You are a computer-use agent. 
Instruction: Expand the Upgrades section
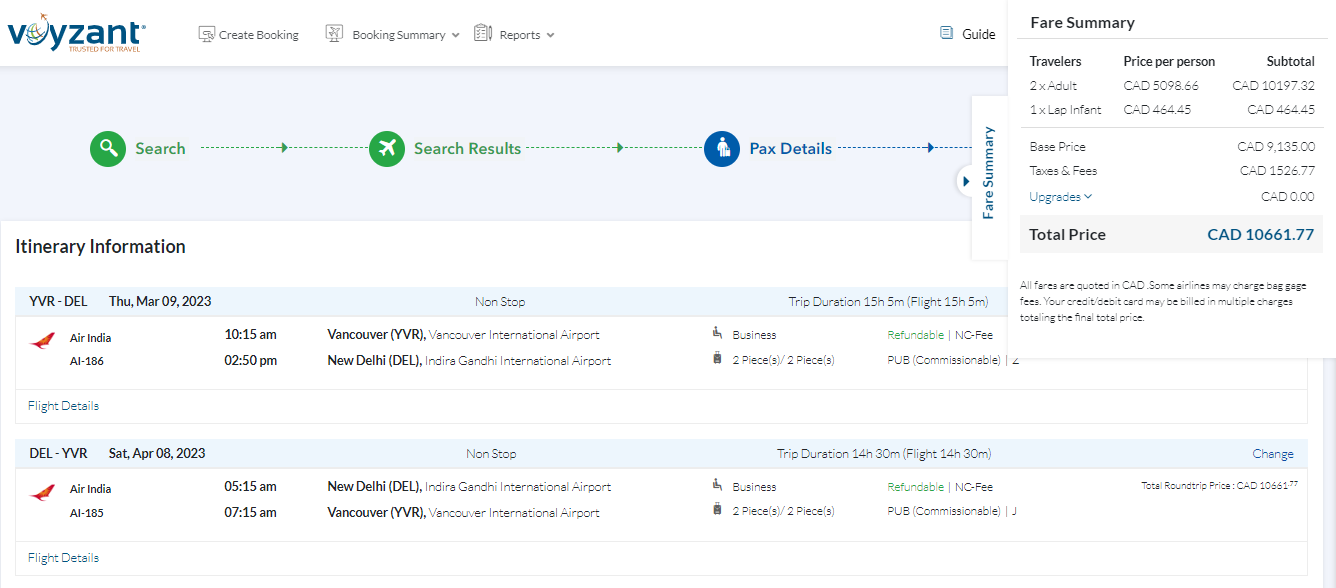[x=1060, y=197]
